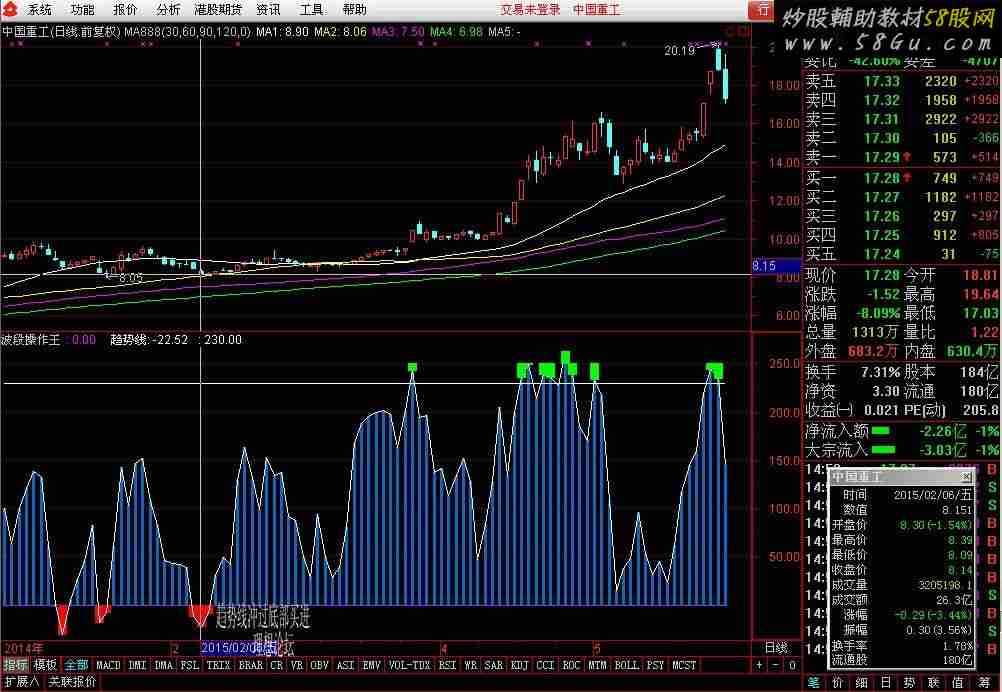Switch to the CCI indicator

click(545, 665)
